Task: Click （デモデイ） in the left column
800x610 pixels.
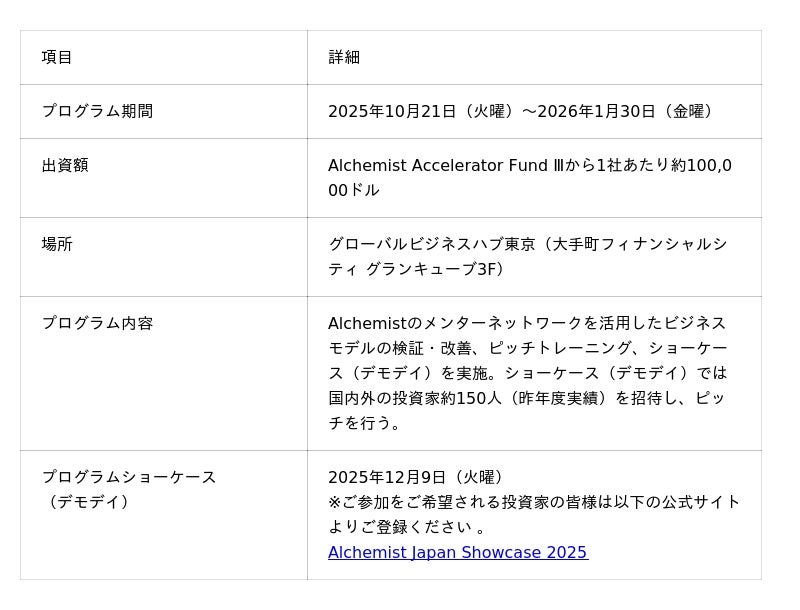Action: click(89, 502)
